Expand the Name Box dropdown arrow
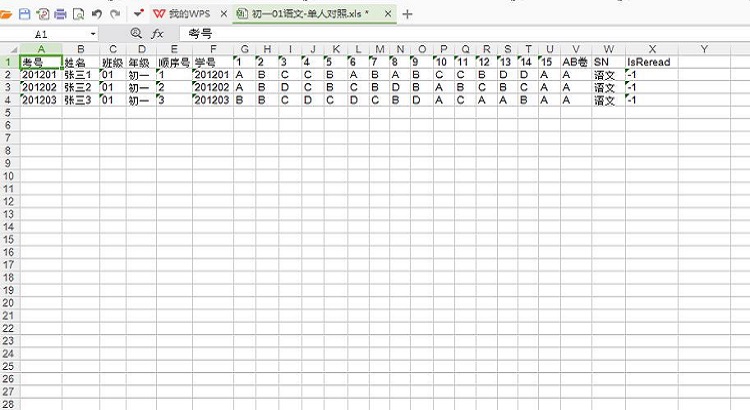This screenshot has height=410, width=750. 93,34
